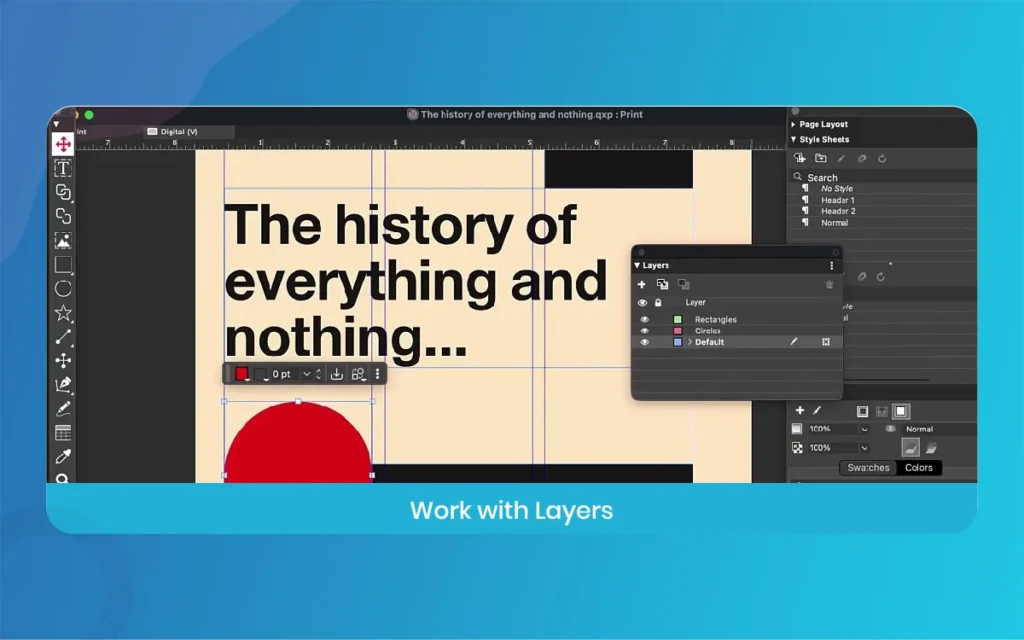The height and width of the screenshot is (640, 1024).
Task: Select the Rectangle Box tool
Action: pyautogui.click(x=63, y=264)
